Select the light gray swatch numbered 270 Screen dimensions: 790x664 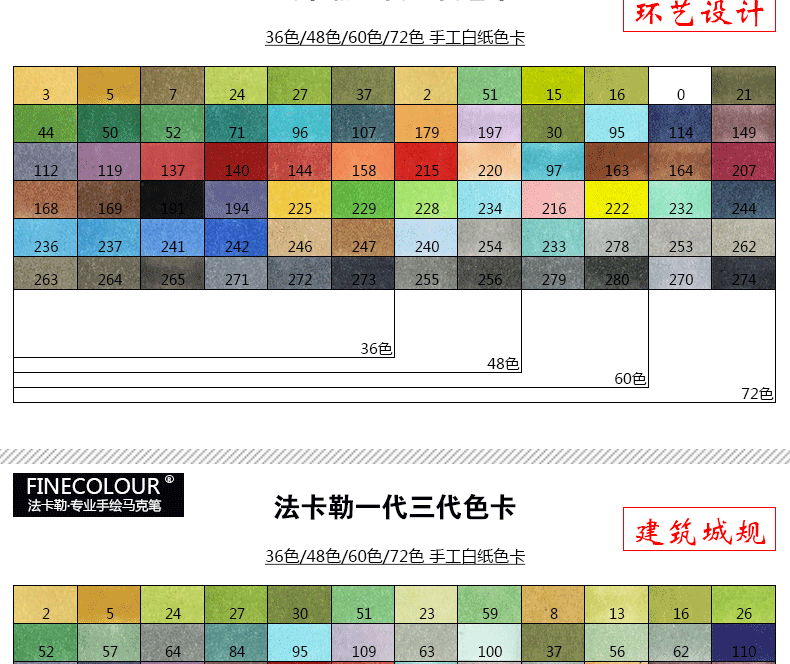coord(680,273)
